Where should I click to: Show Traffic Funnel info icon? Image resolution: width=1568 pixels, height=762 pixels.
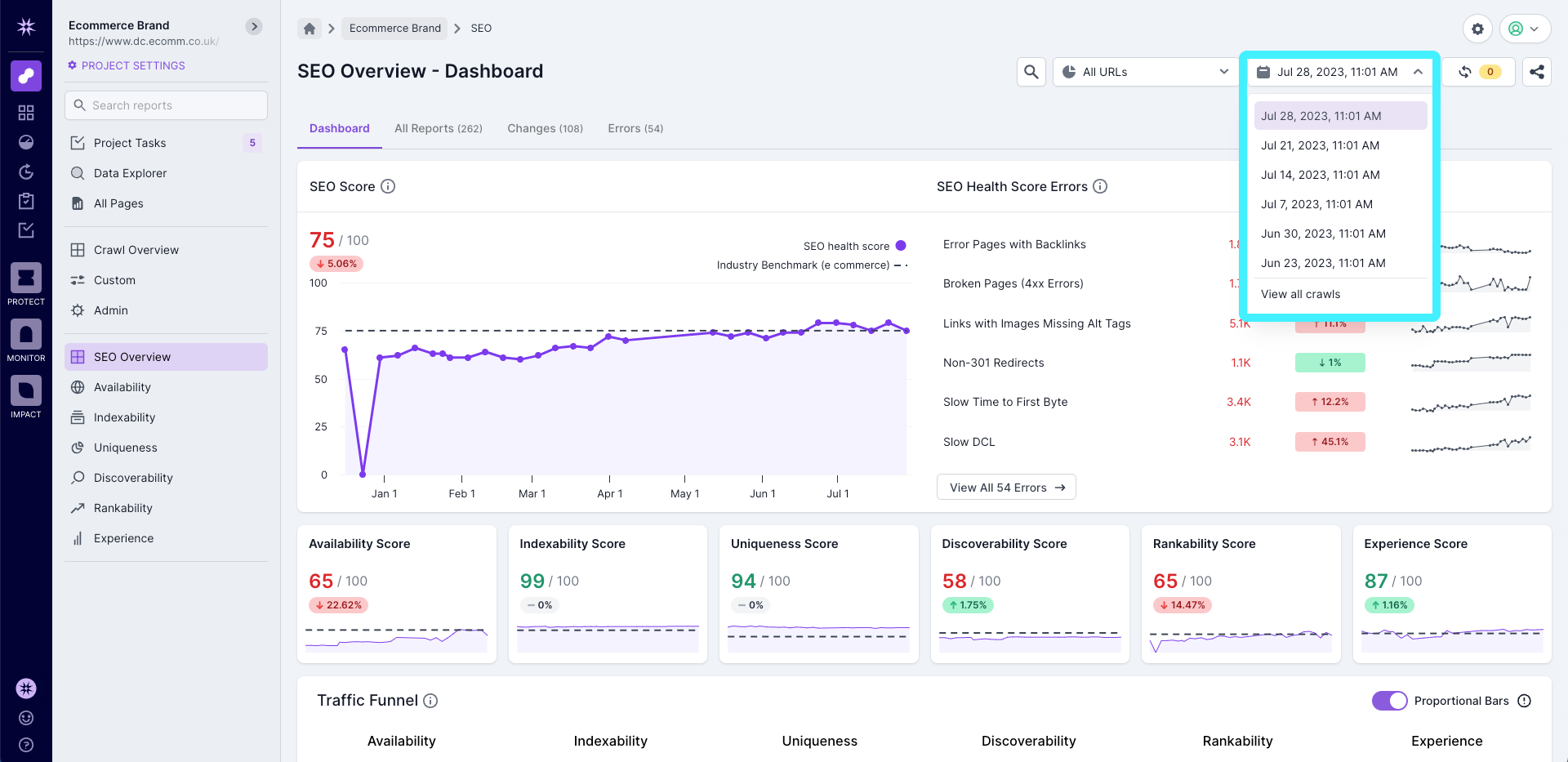point(430,701)
